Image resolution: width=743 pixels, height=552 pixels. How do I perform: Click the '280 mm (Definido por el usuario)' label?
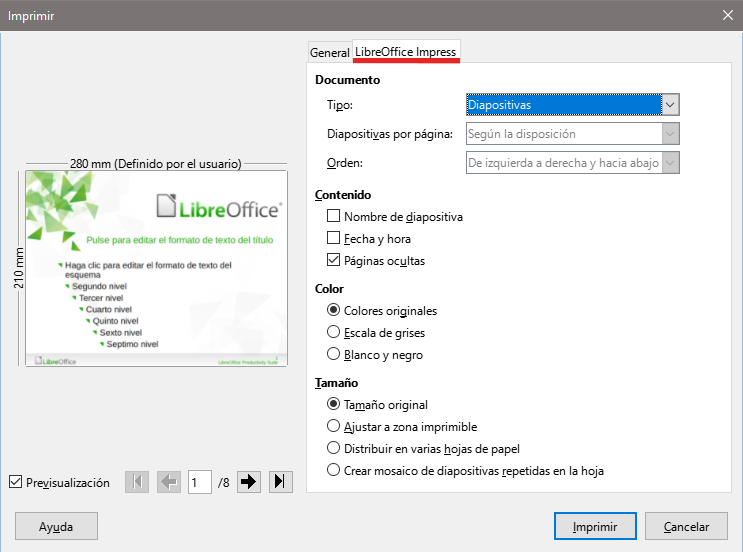point(156,163)
